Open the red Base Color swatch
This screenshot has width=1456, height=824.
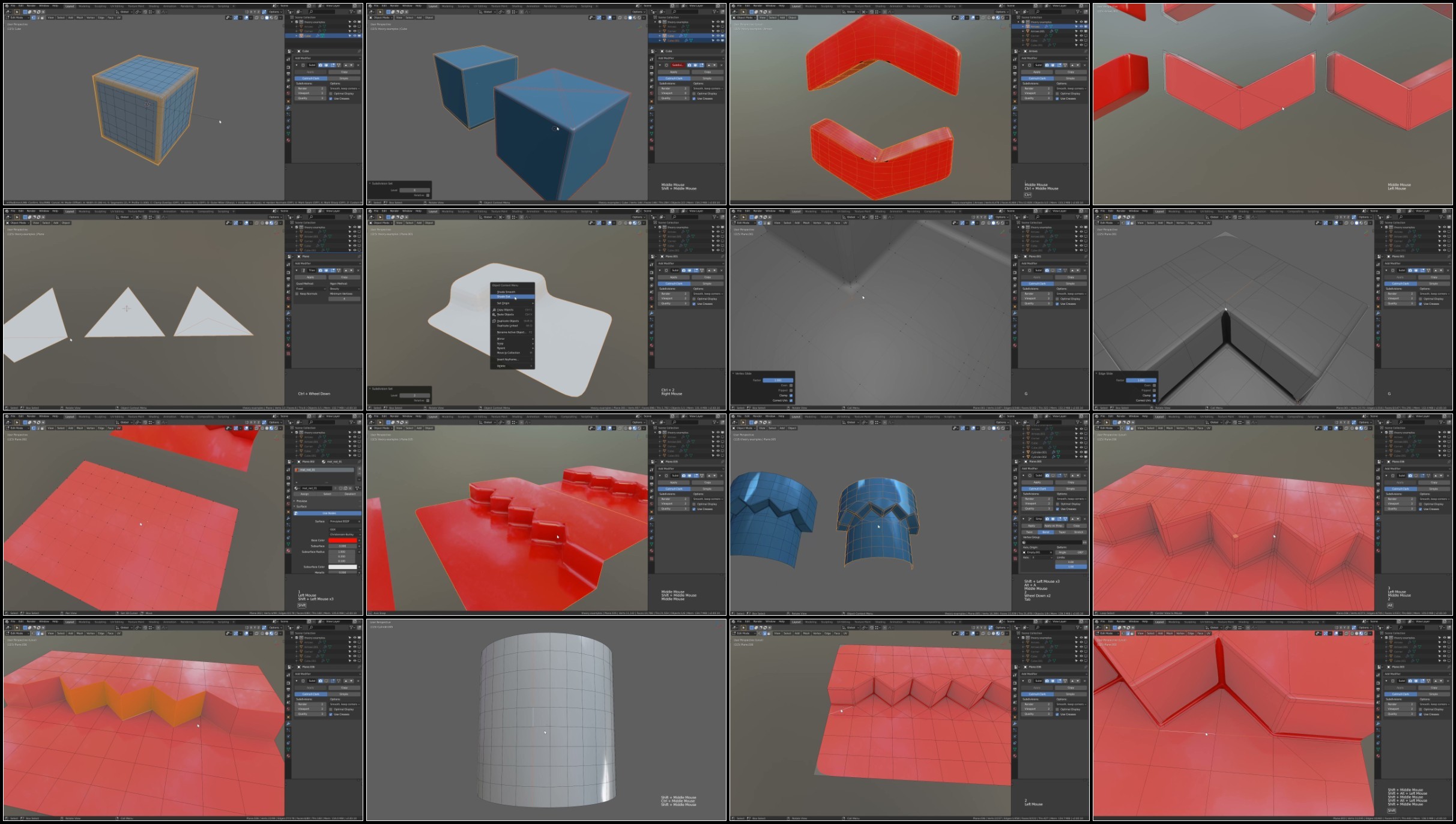pyautogui.click(x=343, y=540)
